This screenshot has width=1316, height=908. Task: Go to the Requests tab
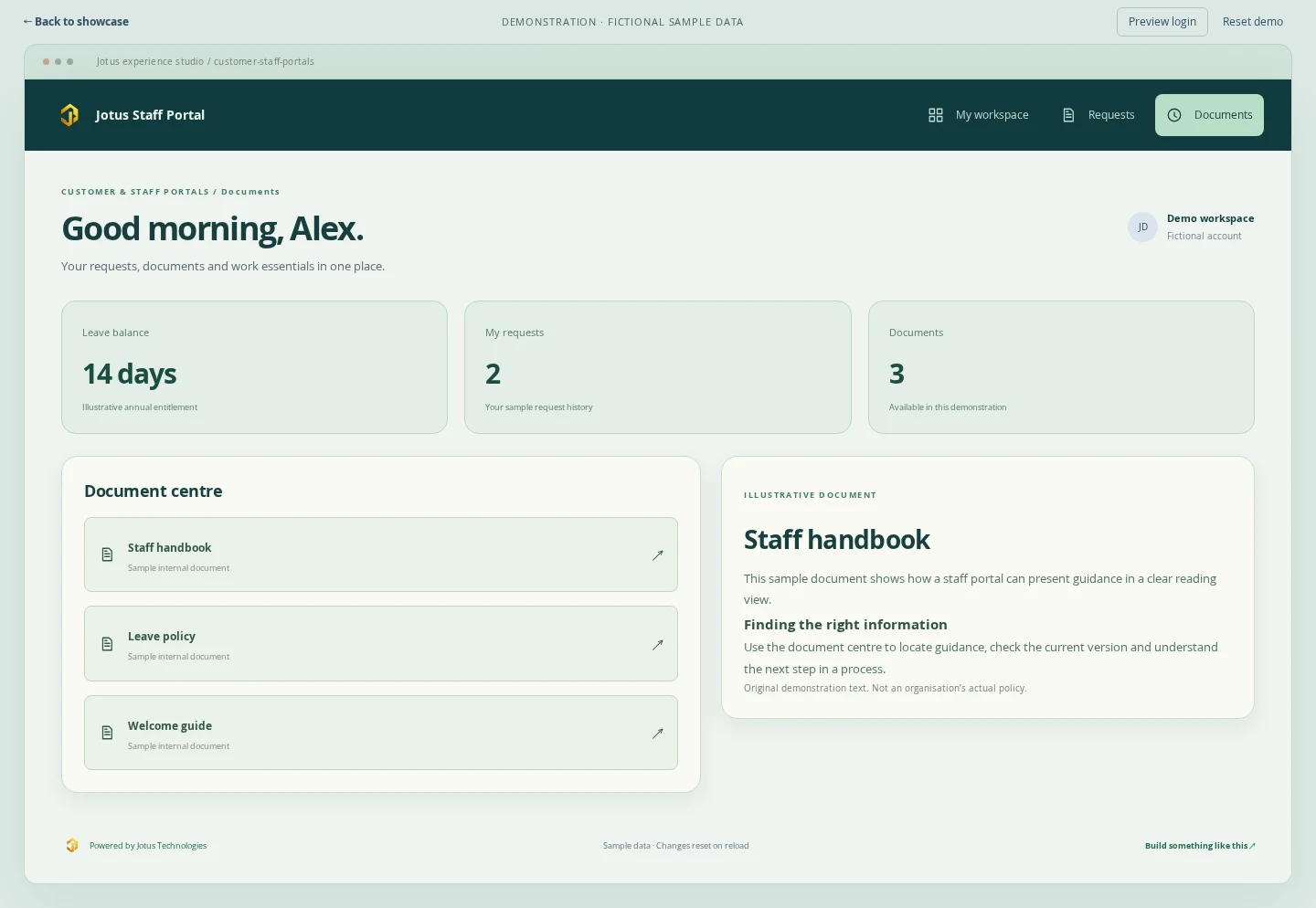coord(1098,115)
